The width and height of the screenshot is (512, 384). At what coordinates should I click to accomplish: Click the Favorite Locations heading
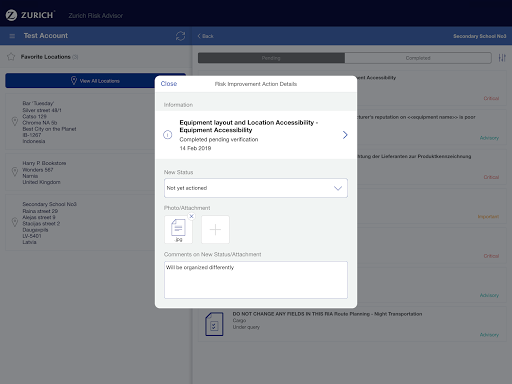45,57
